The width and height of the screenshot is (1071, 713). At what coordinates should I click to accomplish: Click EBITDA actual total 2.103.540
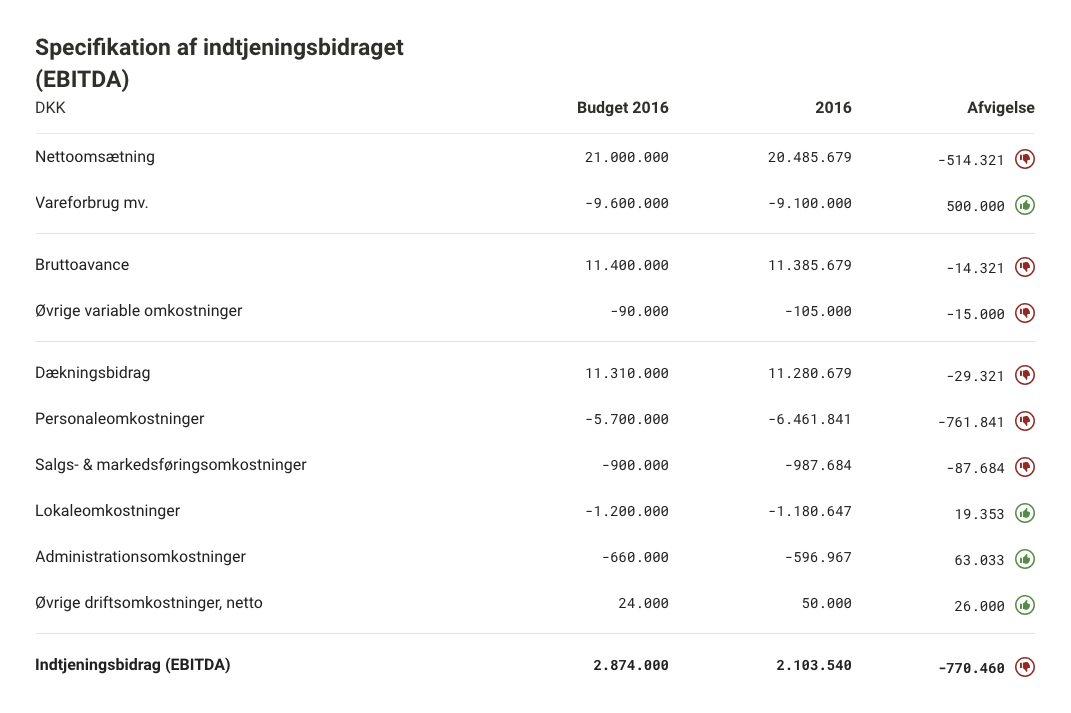[813, 666]
